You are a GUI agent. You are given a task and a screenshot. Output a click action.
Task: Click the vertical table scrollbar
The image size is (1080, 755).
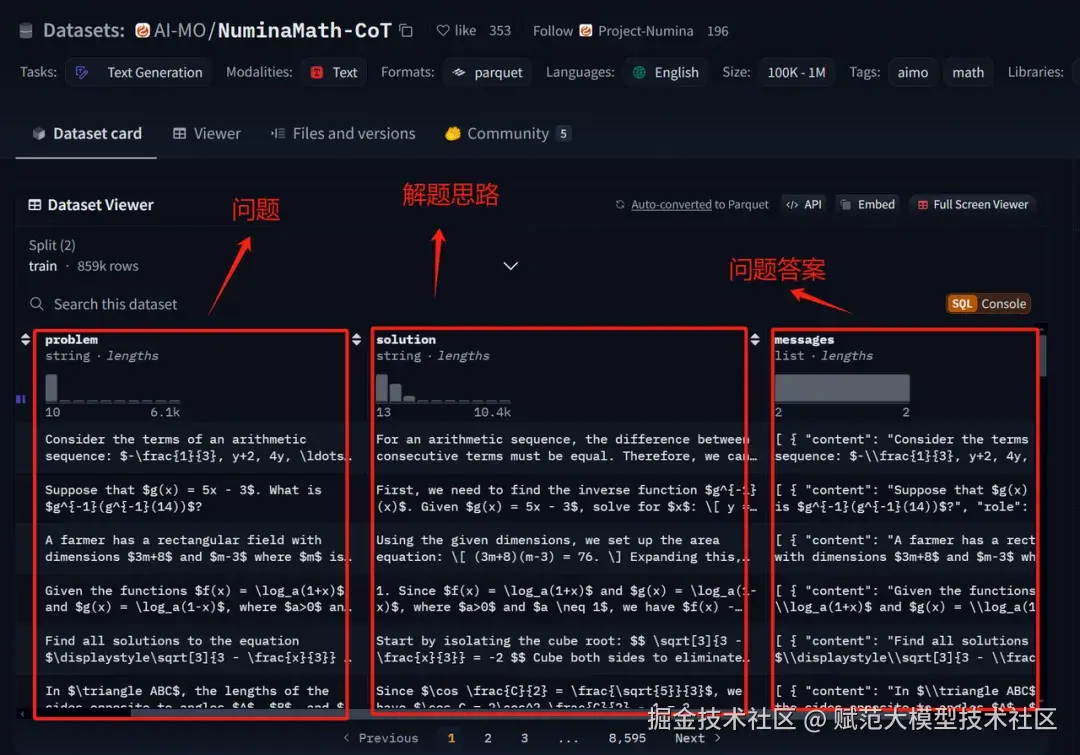(1043, 355)
